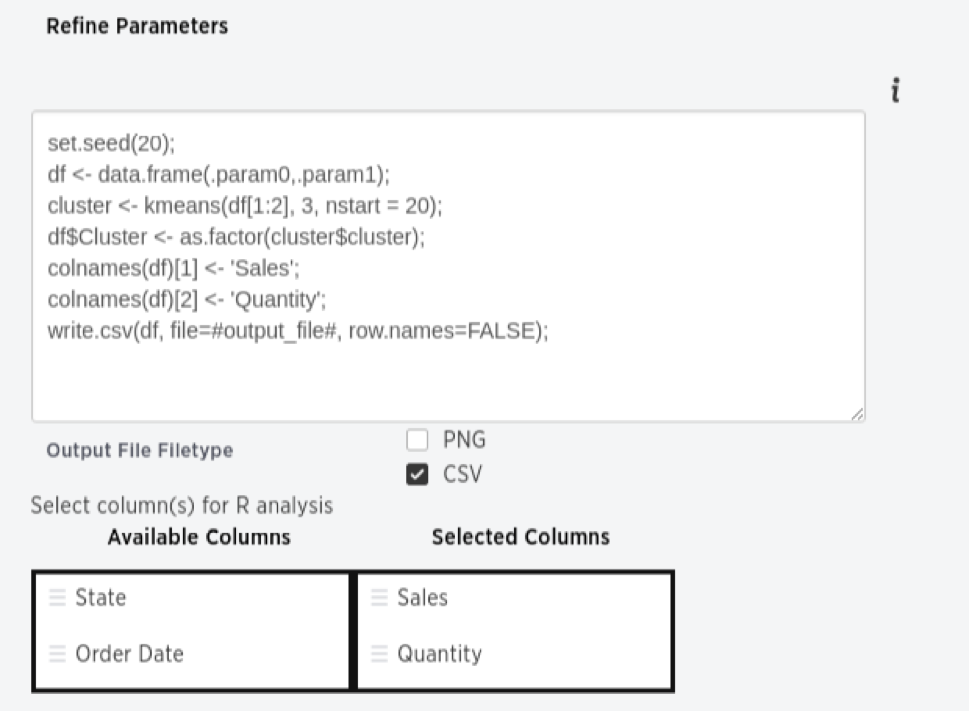The height and width of the screenshot is (711, 969).
Task: Click the blank area of the R script box
Action: click(x=448, y=381)
